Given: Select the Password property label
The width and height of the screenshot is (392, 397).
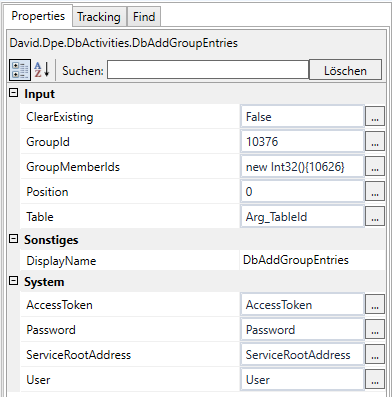Looking at the screenshot, I should pos(51,330).
